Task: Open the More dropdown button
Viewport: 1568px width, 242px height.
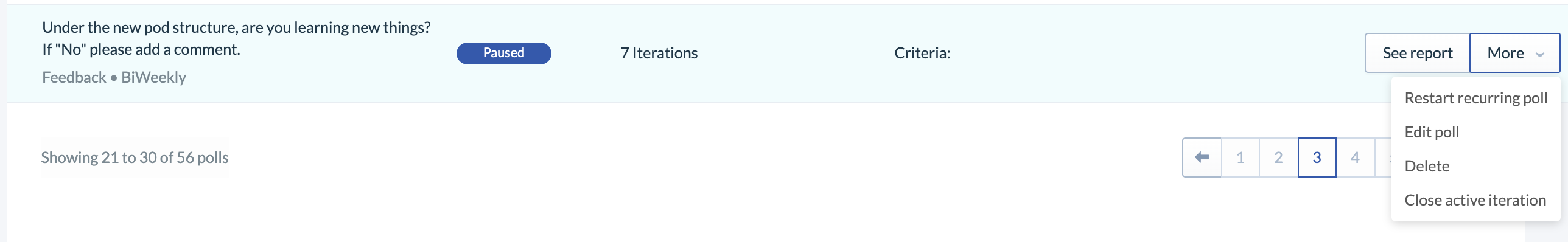Action: tap(1515, 53)
